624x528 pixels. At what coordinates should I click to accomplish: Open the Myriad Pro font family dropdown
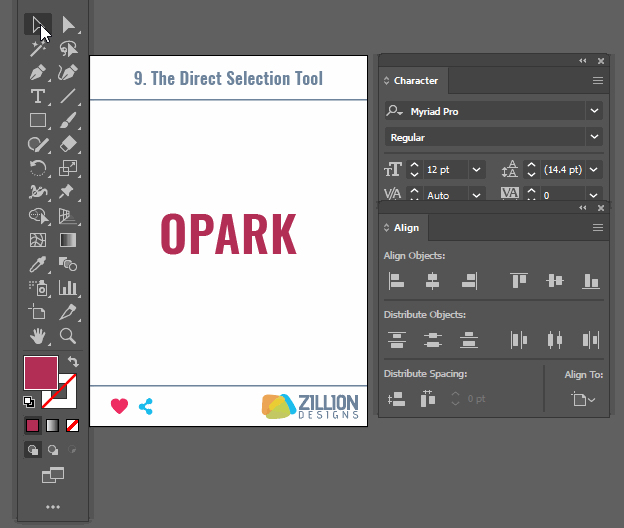coord(595,111)
